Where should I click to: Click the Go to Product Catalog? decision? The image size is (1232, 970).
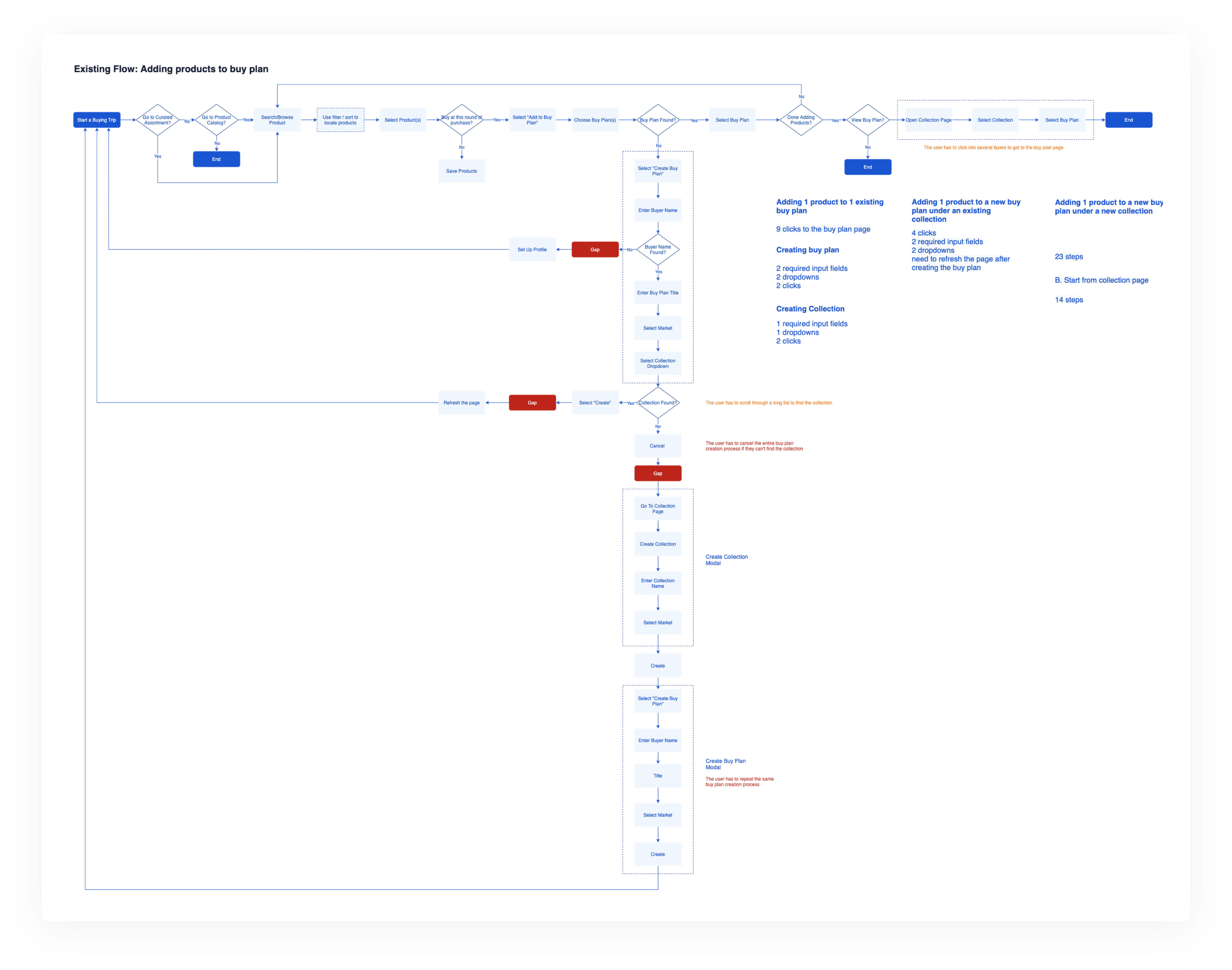point(216,120)
